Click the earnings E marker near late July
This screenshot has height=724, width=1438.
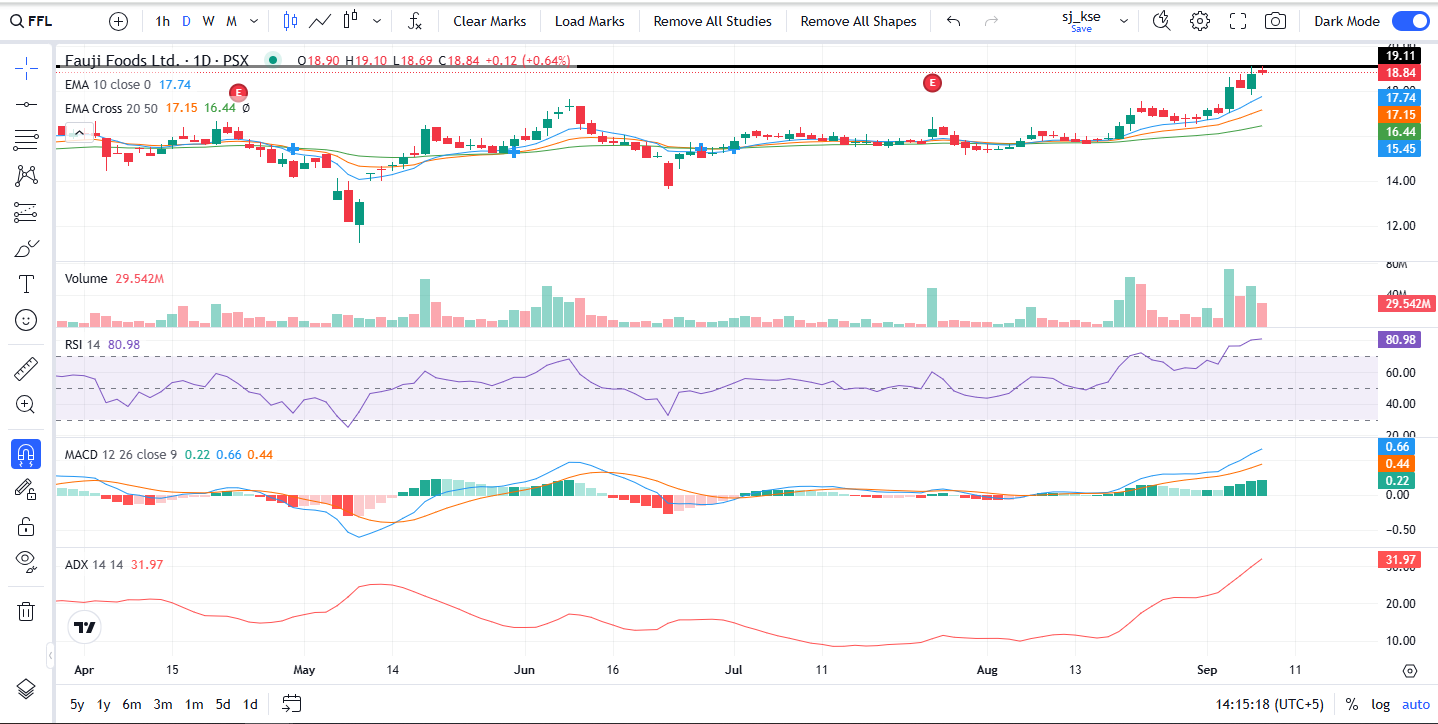click(932, 83)
